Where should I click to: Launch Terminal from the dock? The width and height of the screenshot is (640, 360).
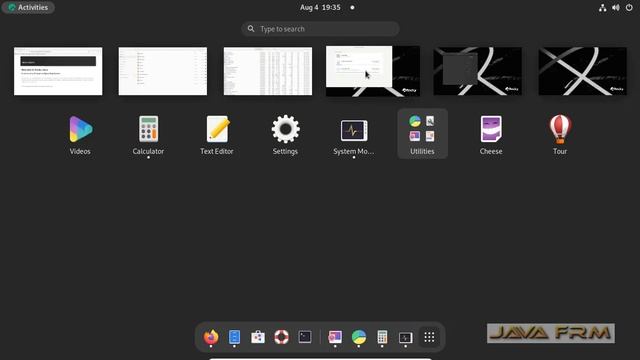[305, 337]
